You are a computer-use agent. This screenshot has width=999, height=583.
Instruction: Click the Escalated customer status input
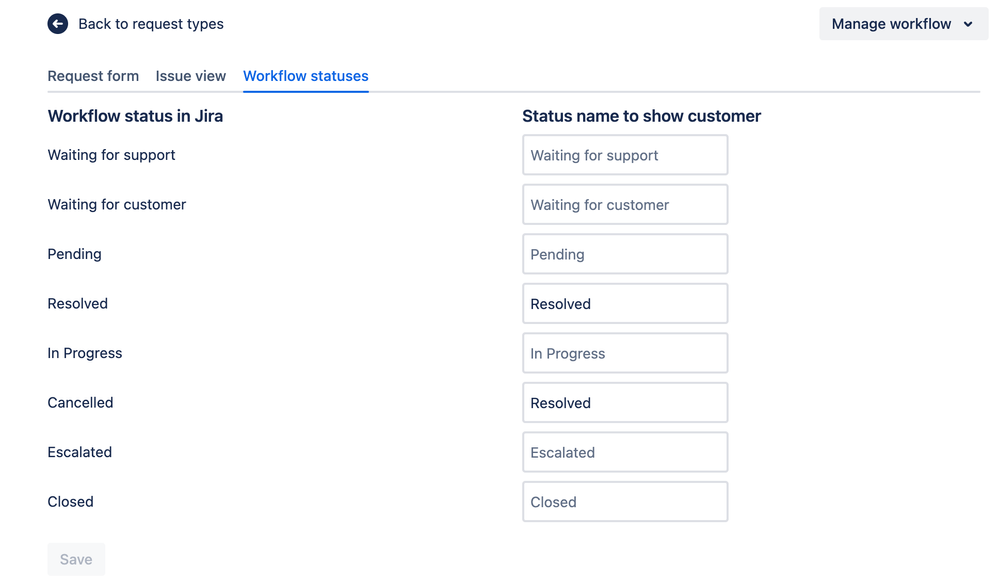[625, 452]
